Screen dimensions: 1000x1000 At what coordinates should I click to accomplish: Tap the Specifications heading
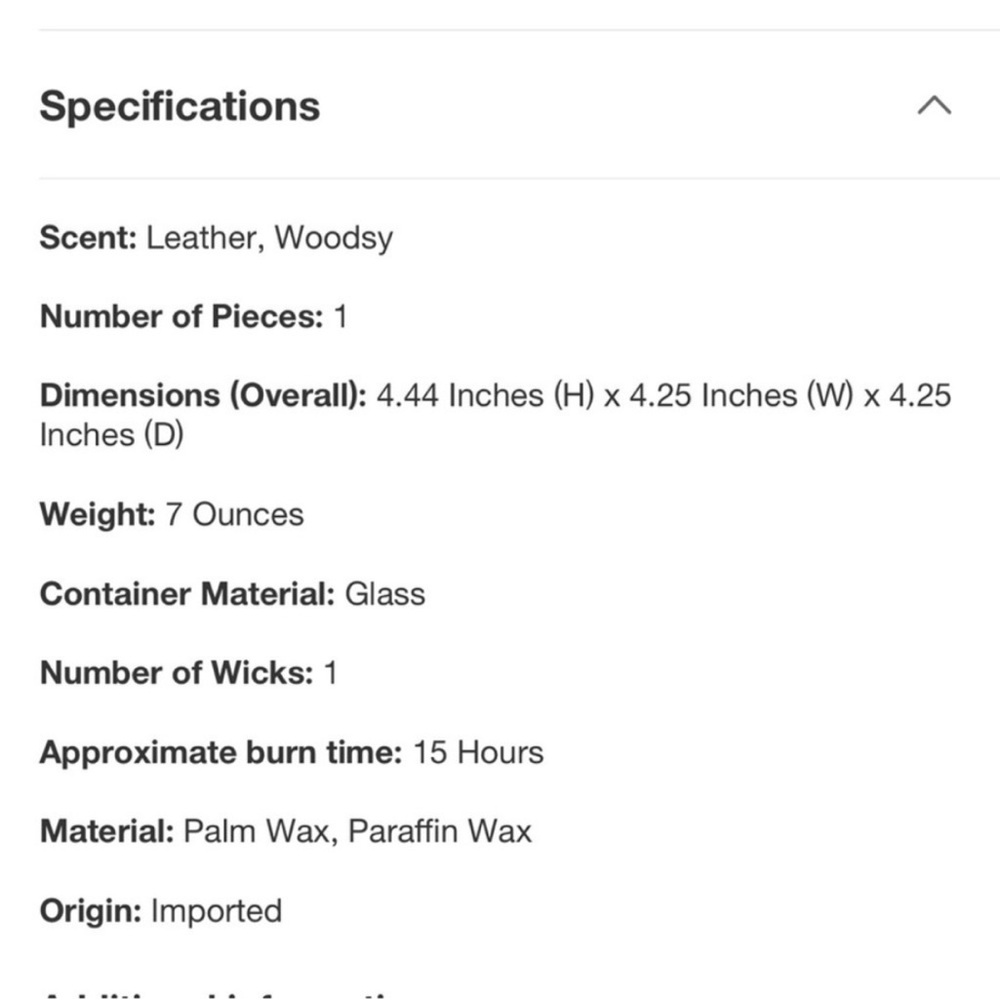(x=180, y=106)
